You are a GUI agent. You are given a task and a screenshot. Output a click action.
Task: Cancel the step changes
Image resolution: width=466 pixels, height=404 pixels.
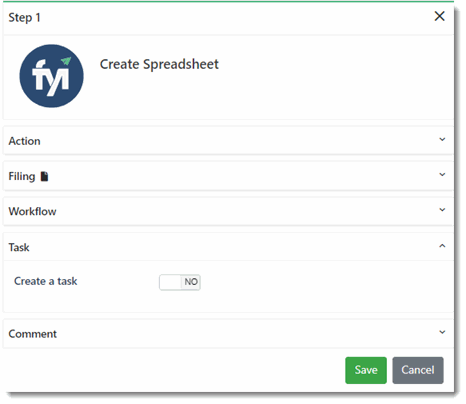(418, 370)
